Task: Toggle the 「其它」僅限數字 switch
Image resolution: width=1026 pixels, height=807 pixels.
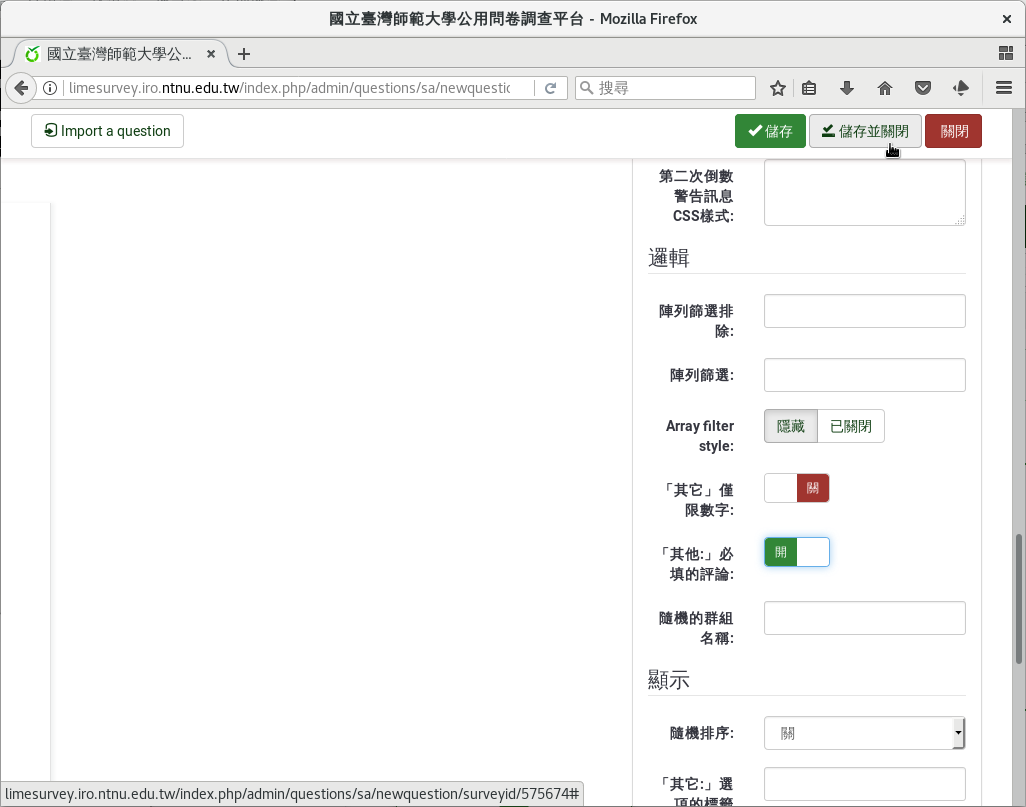Action: click(796, 488)
